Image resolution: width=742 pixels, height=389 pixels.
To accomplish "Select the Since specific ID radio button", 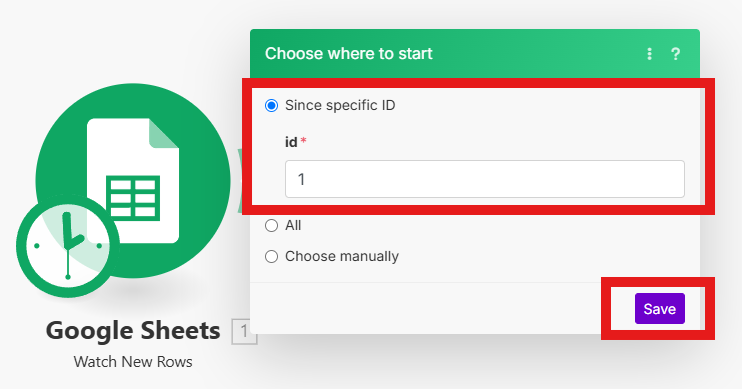I will pyautogui.click(x=271, y=105).
